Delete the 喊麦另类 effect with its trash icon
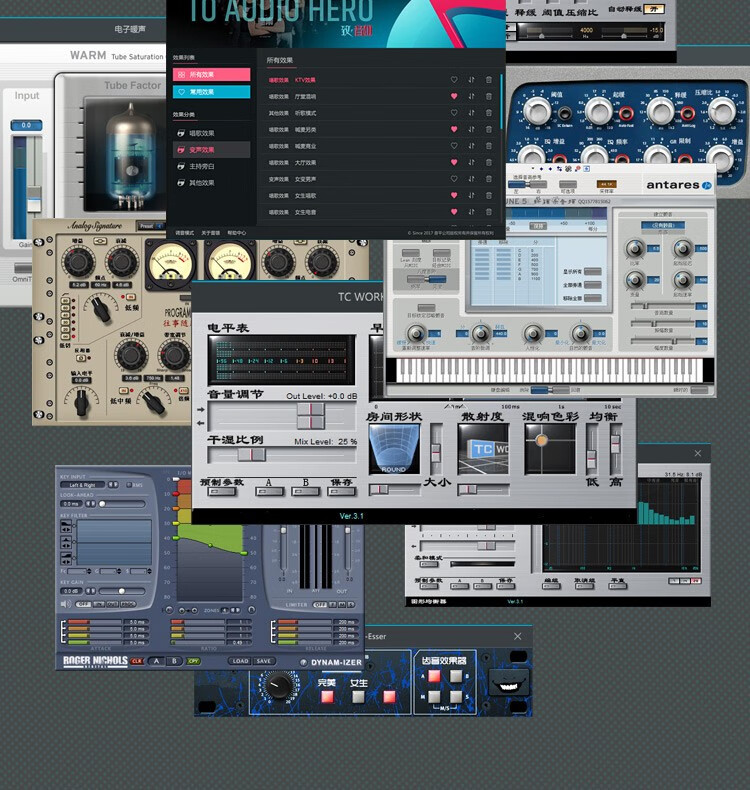 (x=489, y=129)
